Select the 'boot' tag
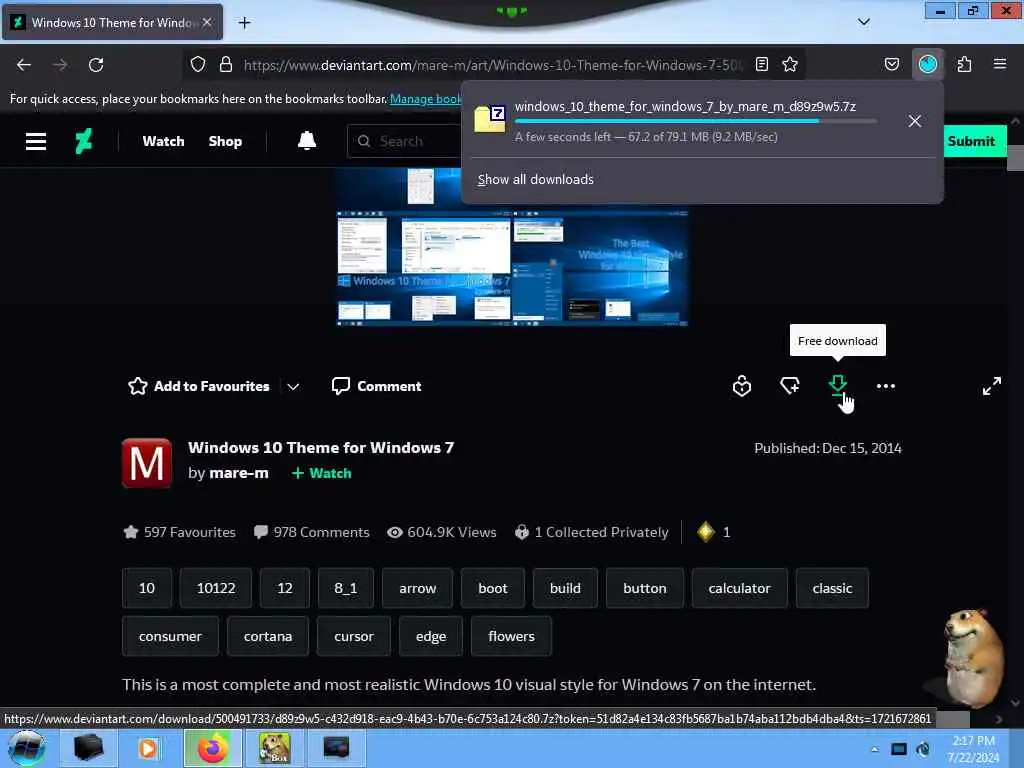 point(492,588)
